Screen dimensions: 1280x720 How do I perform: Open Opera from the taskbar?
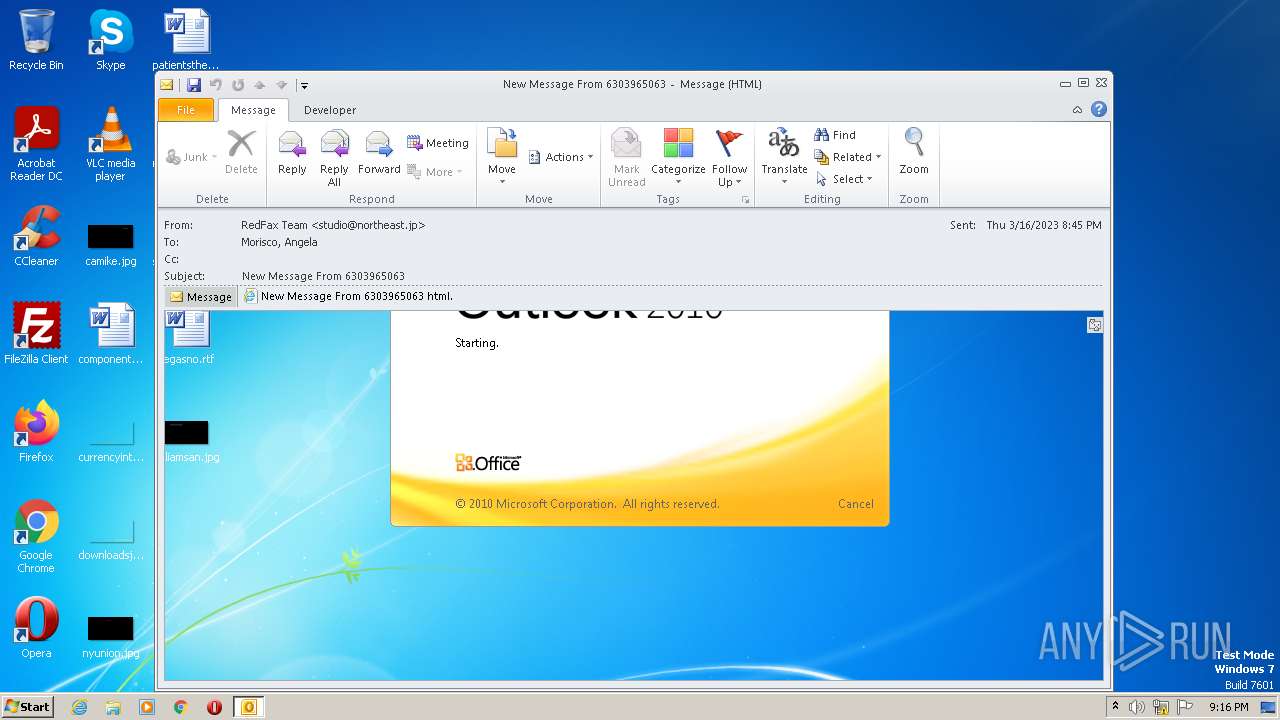pyautogui.click(x=214, y=707)
